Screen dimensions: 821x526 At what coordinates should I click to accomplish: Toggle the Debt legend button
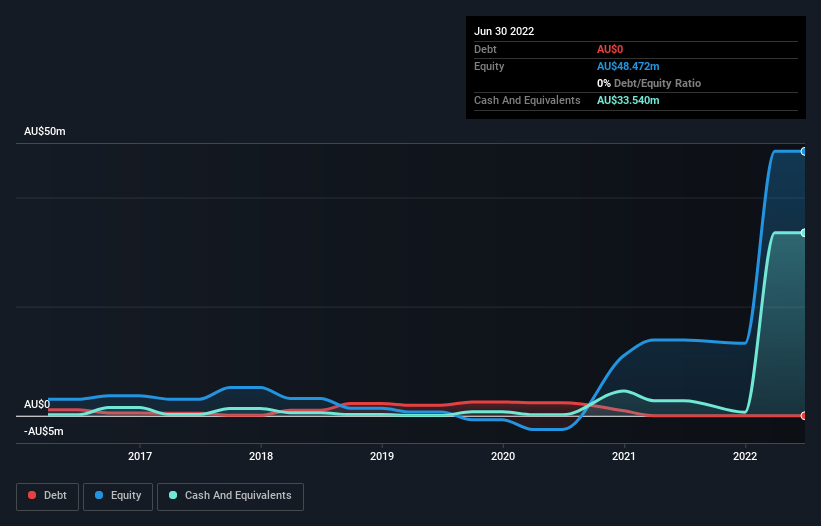[x=47, y=496]
